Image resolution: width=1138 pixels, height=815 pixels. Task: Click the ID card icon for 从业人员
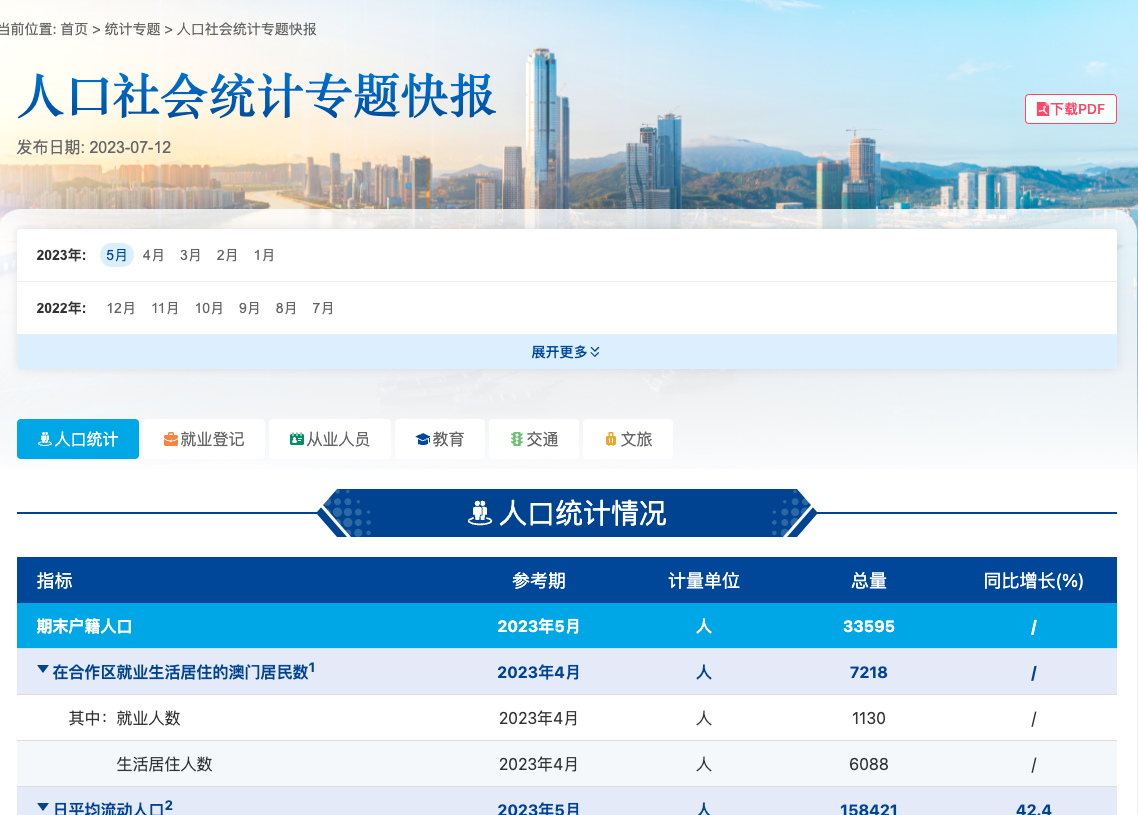tap(296, 439)
